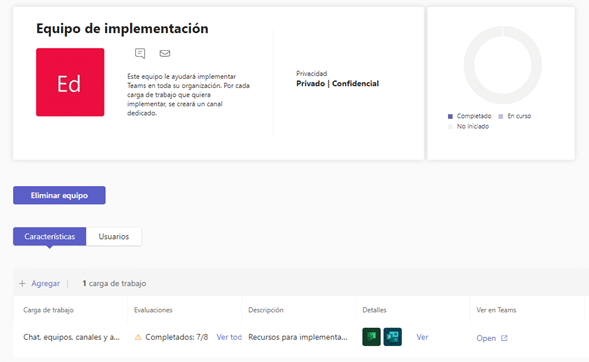Click the Equipo de implementación title
The height and width of the screenshot is (362, 589).
[122, 29]
